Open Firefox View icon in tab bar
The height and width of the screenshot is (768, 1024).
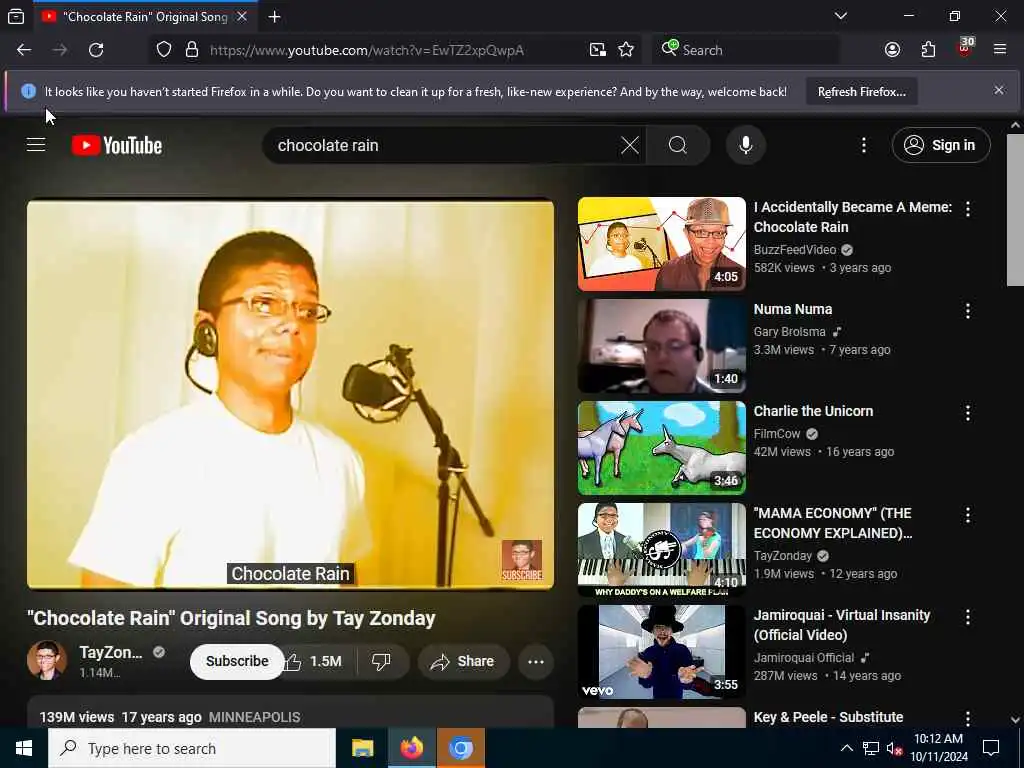click(x=16, y=17)
